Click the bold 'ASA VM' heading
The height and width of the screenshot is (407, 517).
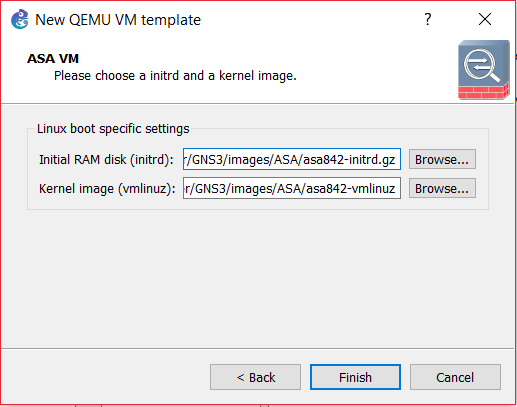[53, 59]
